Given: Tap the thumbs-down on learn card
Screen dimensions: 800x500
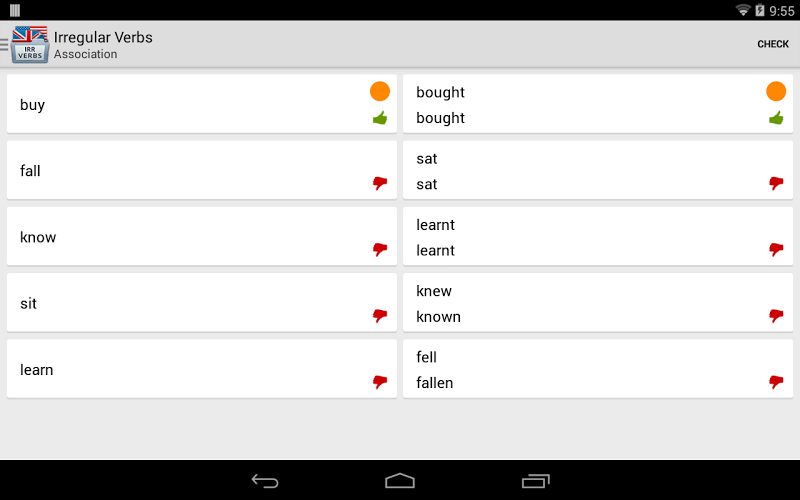Looking at the screenshot, I should (x=380, y=382).
